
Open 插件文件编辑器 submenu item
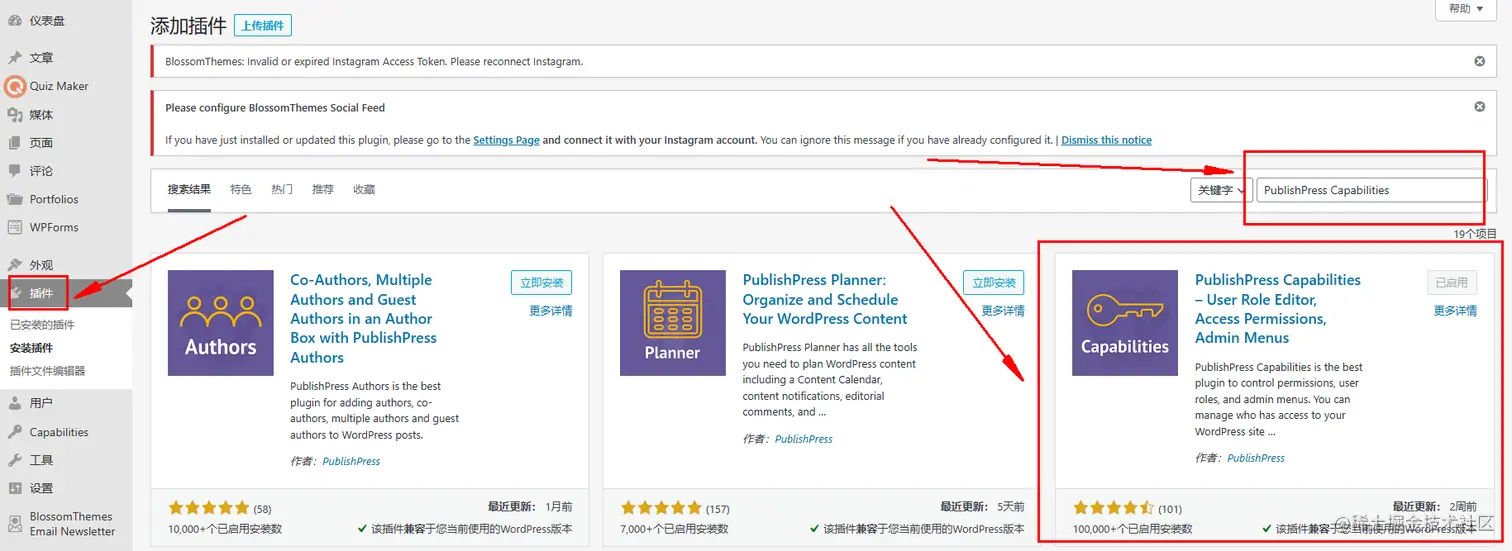[47, 371]
